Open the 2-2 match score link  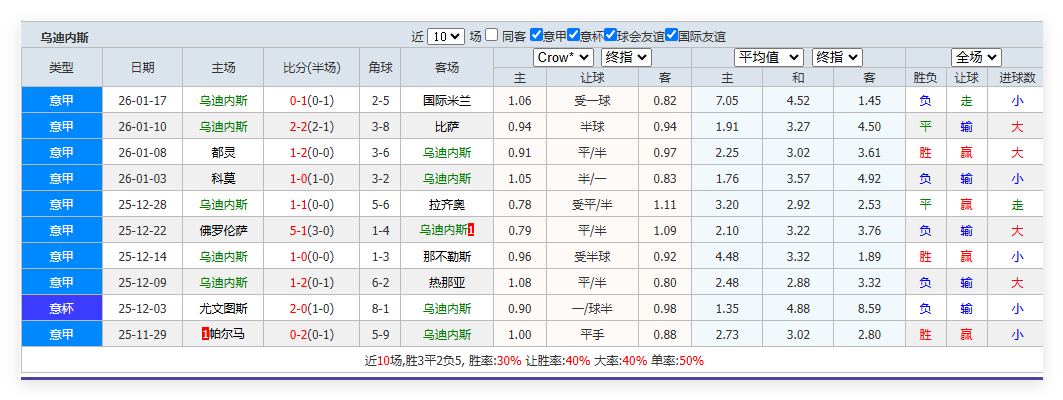(298, 127)
